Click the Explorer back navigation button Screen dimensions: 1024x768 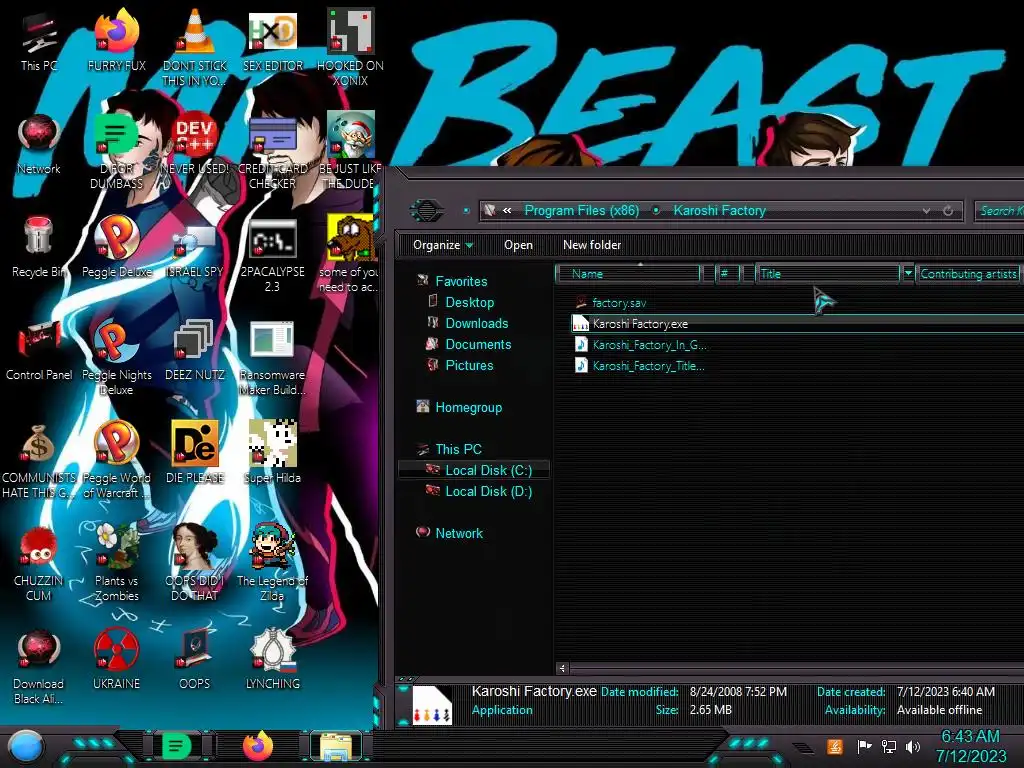426,210
